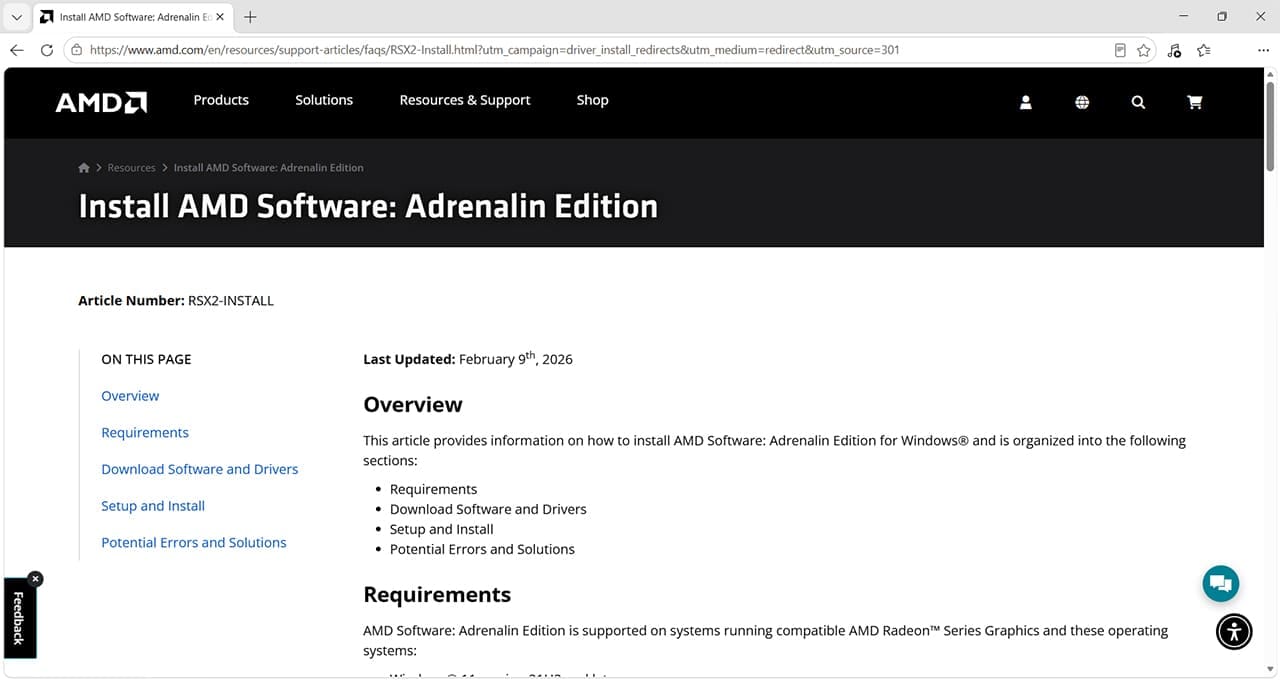
Task: Open the Products menu
Action: coord(221,100)
